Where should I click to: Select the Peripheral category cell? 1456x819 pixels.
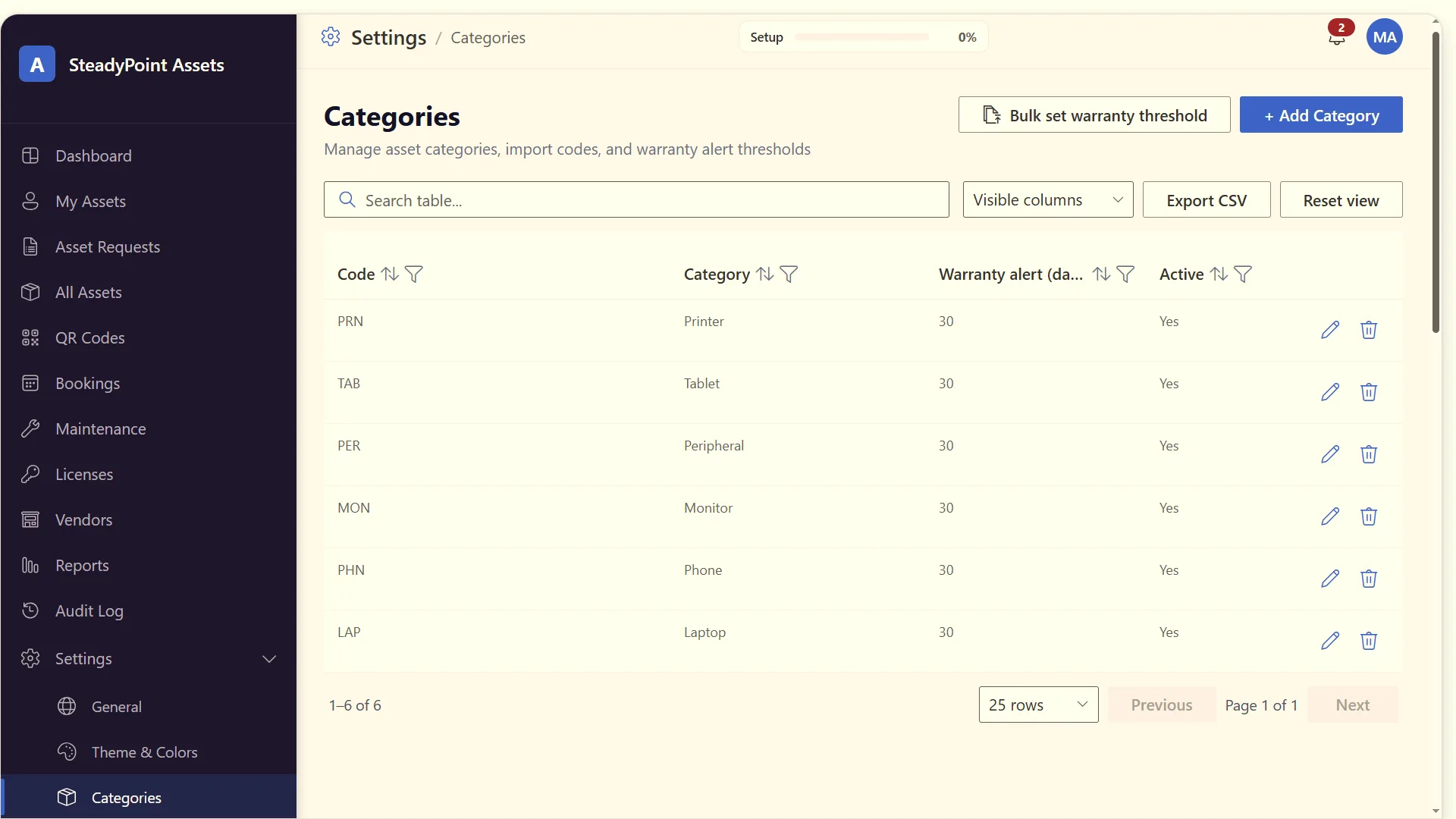[714, 445]
